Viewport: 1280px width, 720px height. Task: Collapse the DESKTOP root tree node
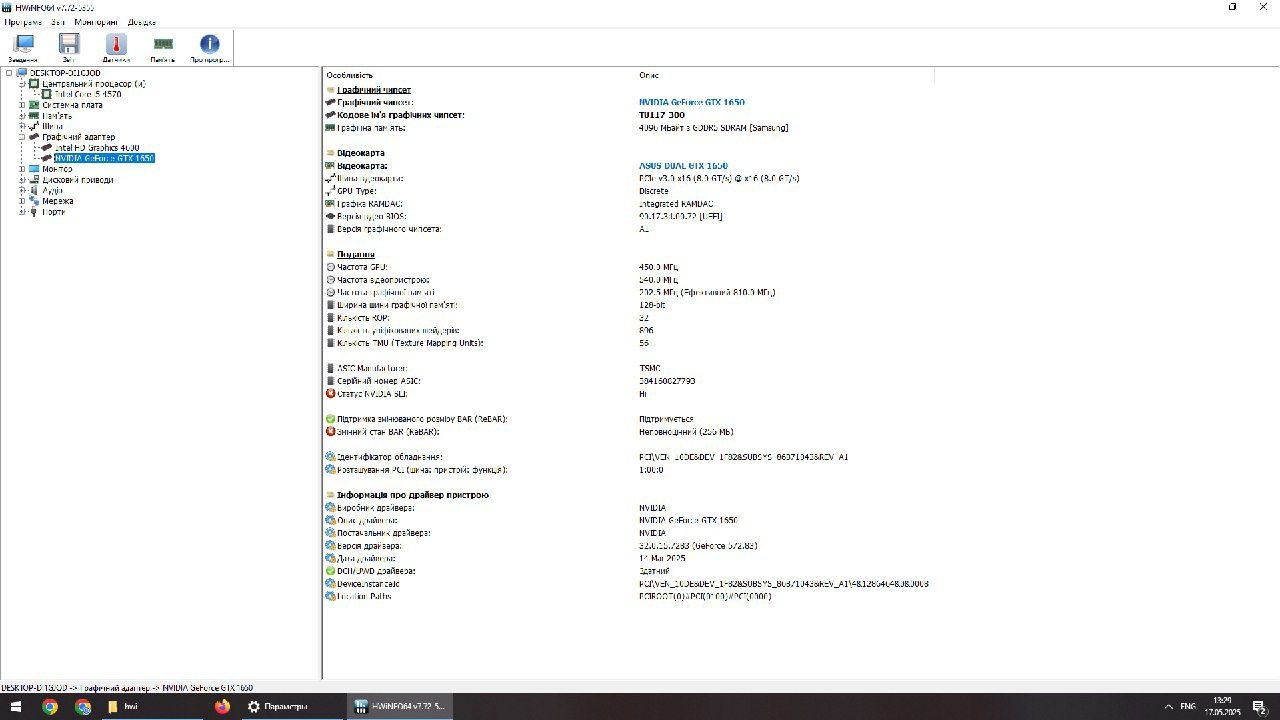click(x=9, y=73)
